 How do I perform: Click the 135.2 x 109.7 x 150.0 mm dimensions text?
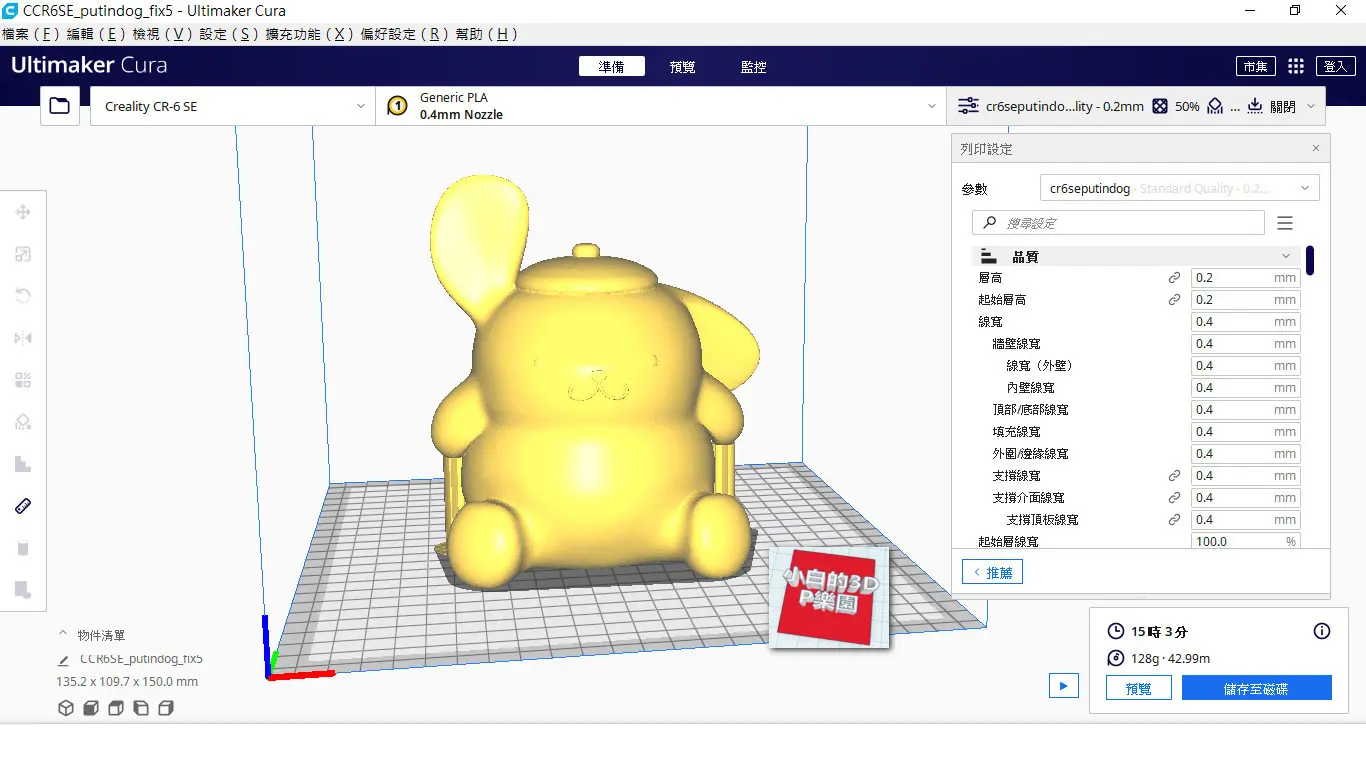point(127,682)
